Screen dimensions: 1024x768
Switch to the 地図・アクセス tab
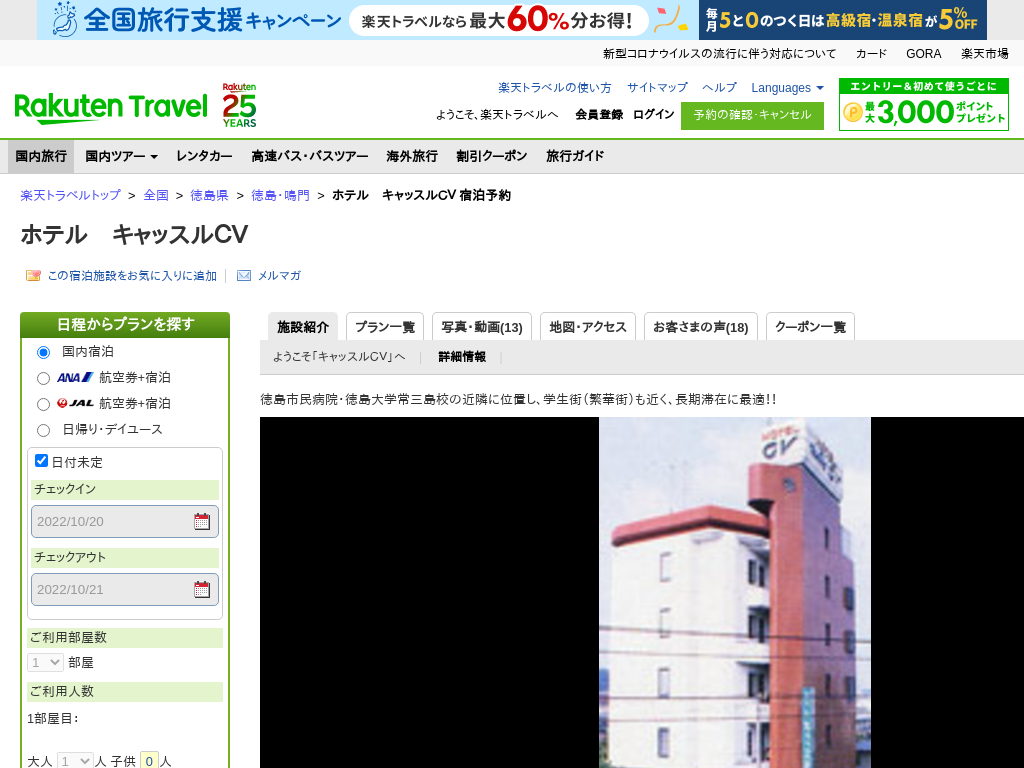pyautogui.click(x=588, y=327)
